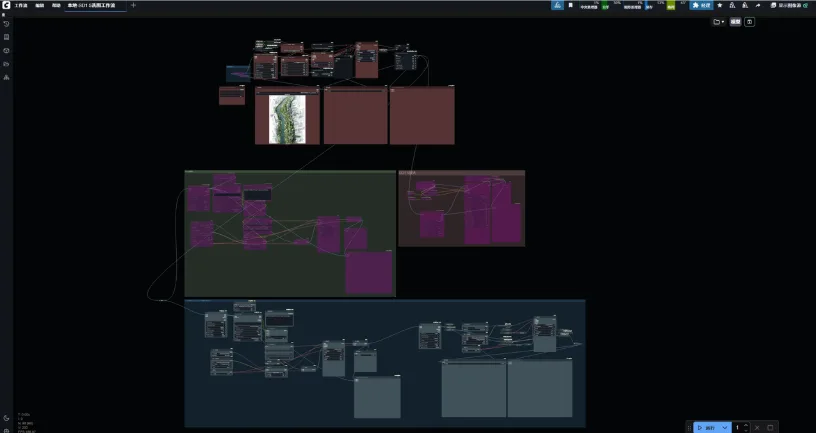Click the star favorite icon
Screen dimensions: 816x433
[720, 5]
